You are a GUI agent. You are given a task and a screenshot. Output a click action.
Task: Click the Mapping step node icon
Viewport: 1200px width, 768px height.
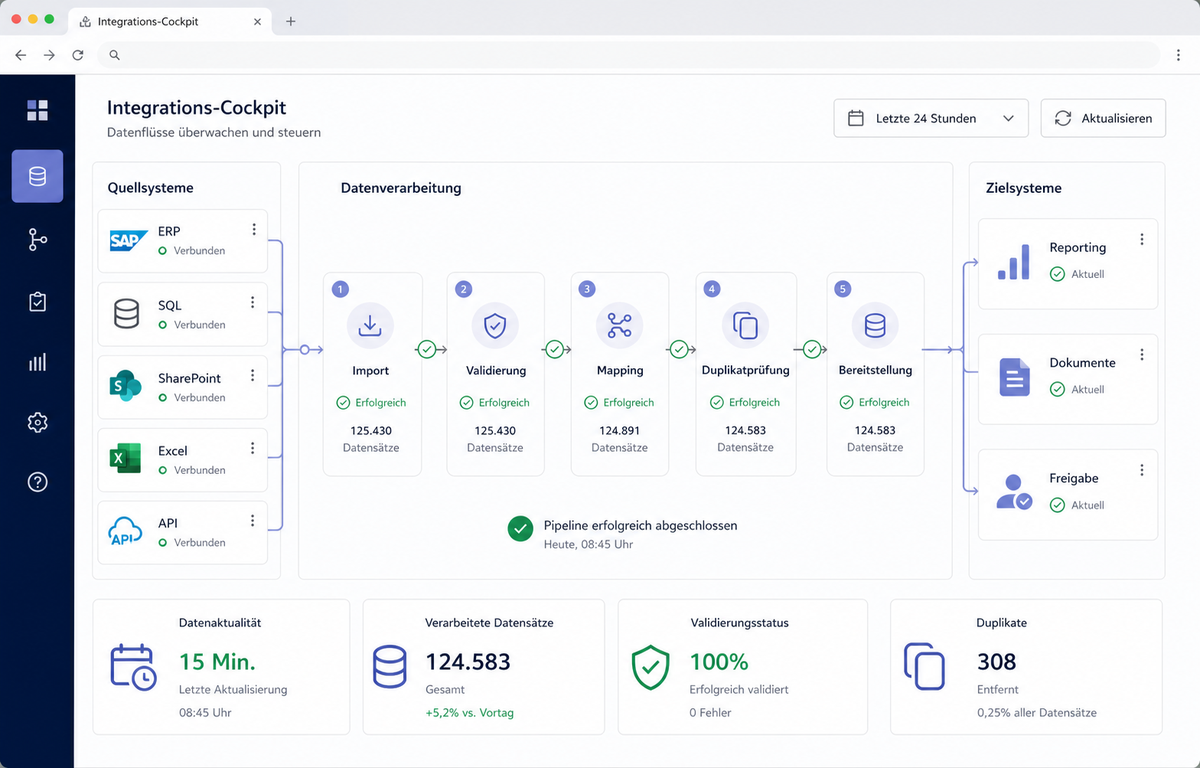(619, 325)
